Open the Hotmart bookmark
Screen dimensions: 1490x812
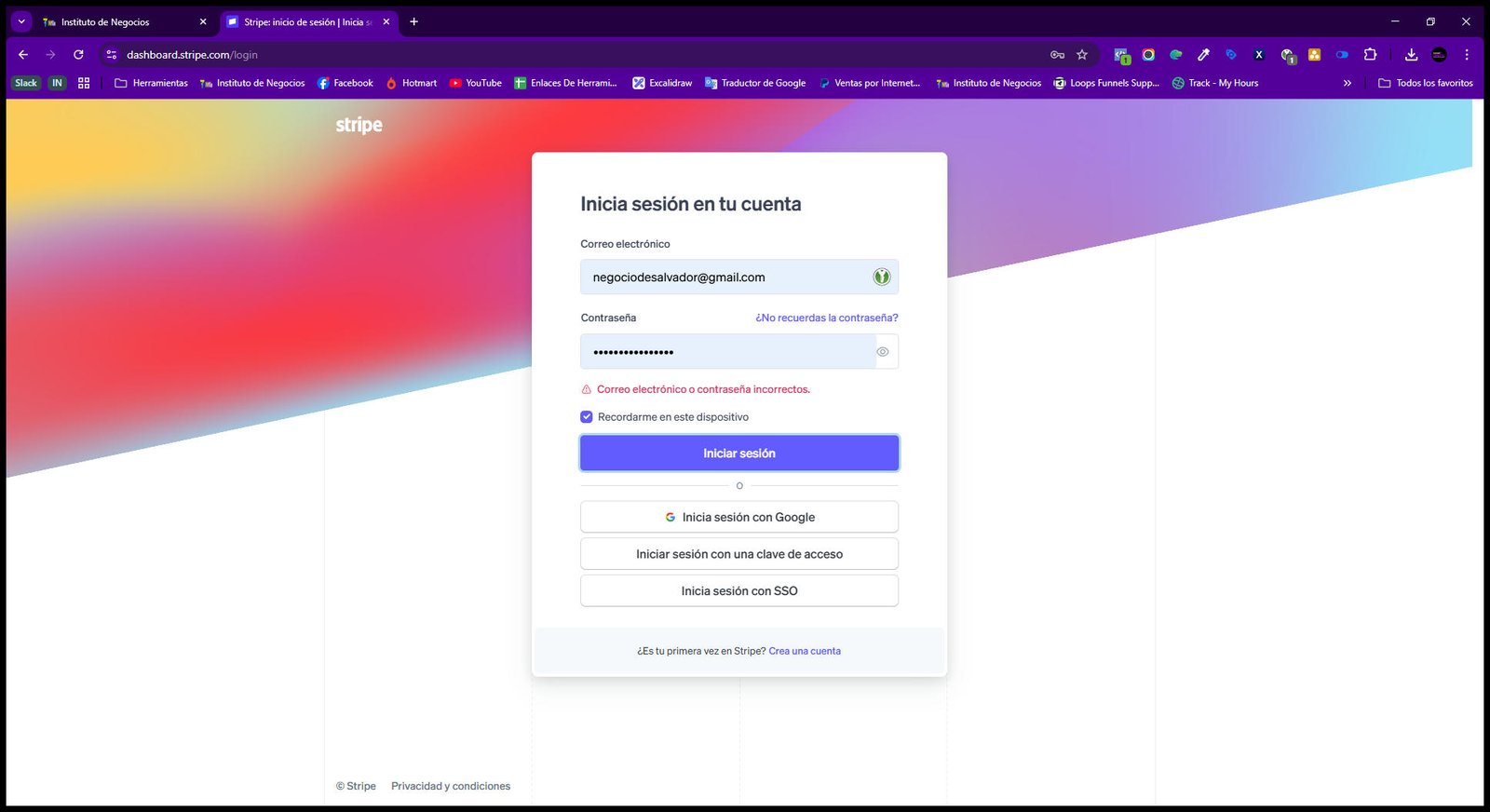[x=411, y=83]
